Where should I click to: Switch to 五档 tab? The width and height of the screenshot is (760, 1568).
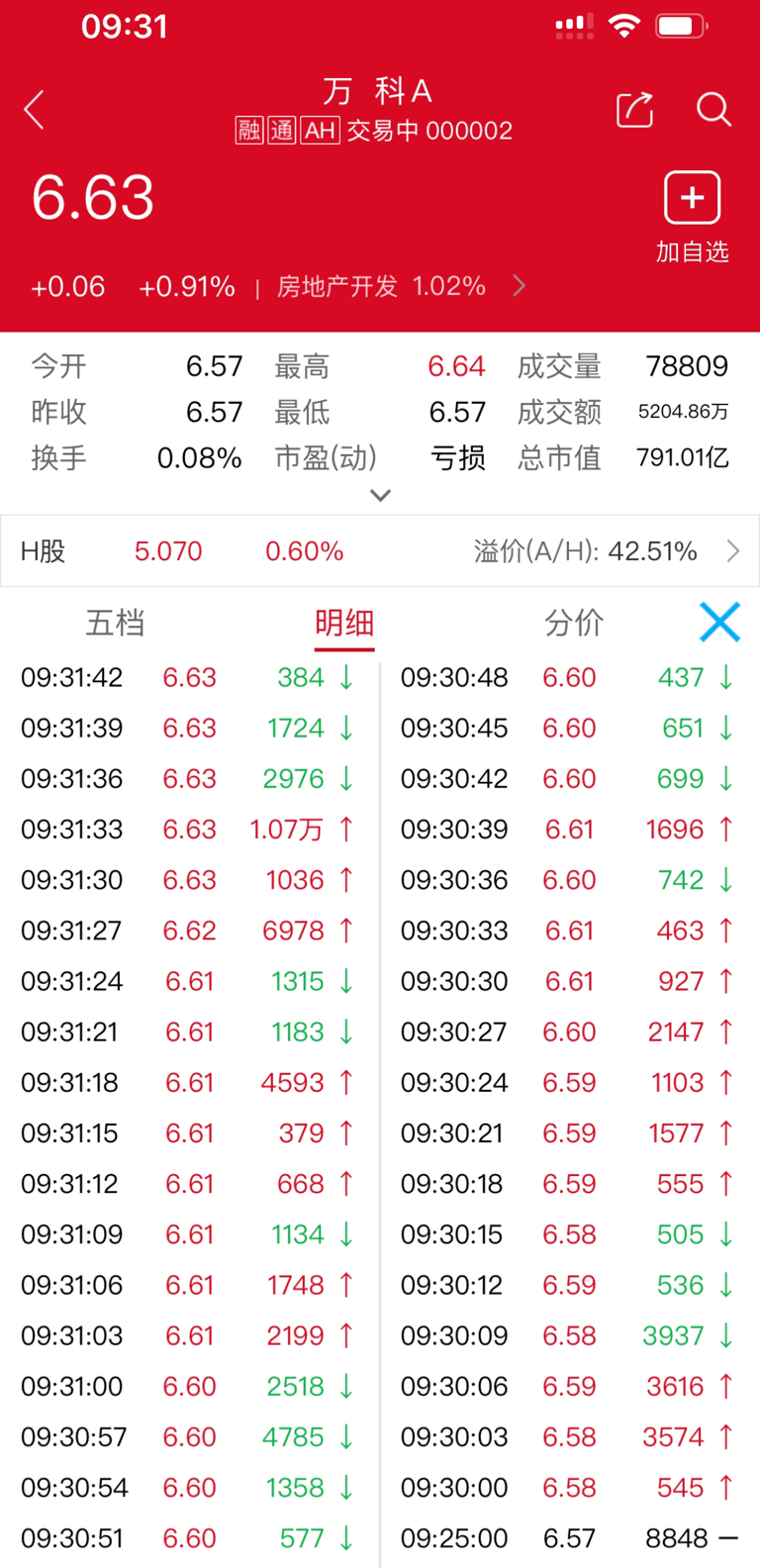click(116, 623)
